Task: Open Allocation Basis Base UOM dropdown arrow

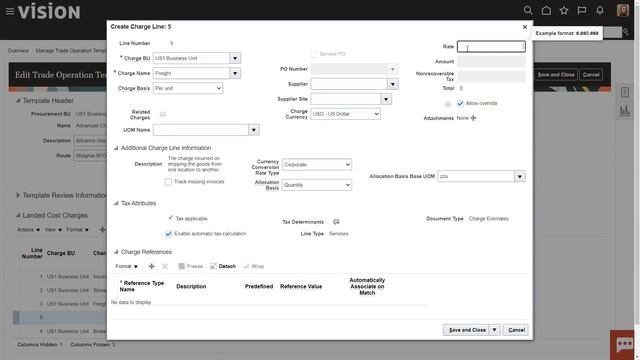Action: [520, 177]
